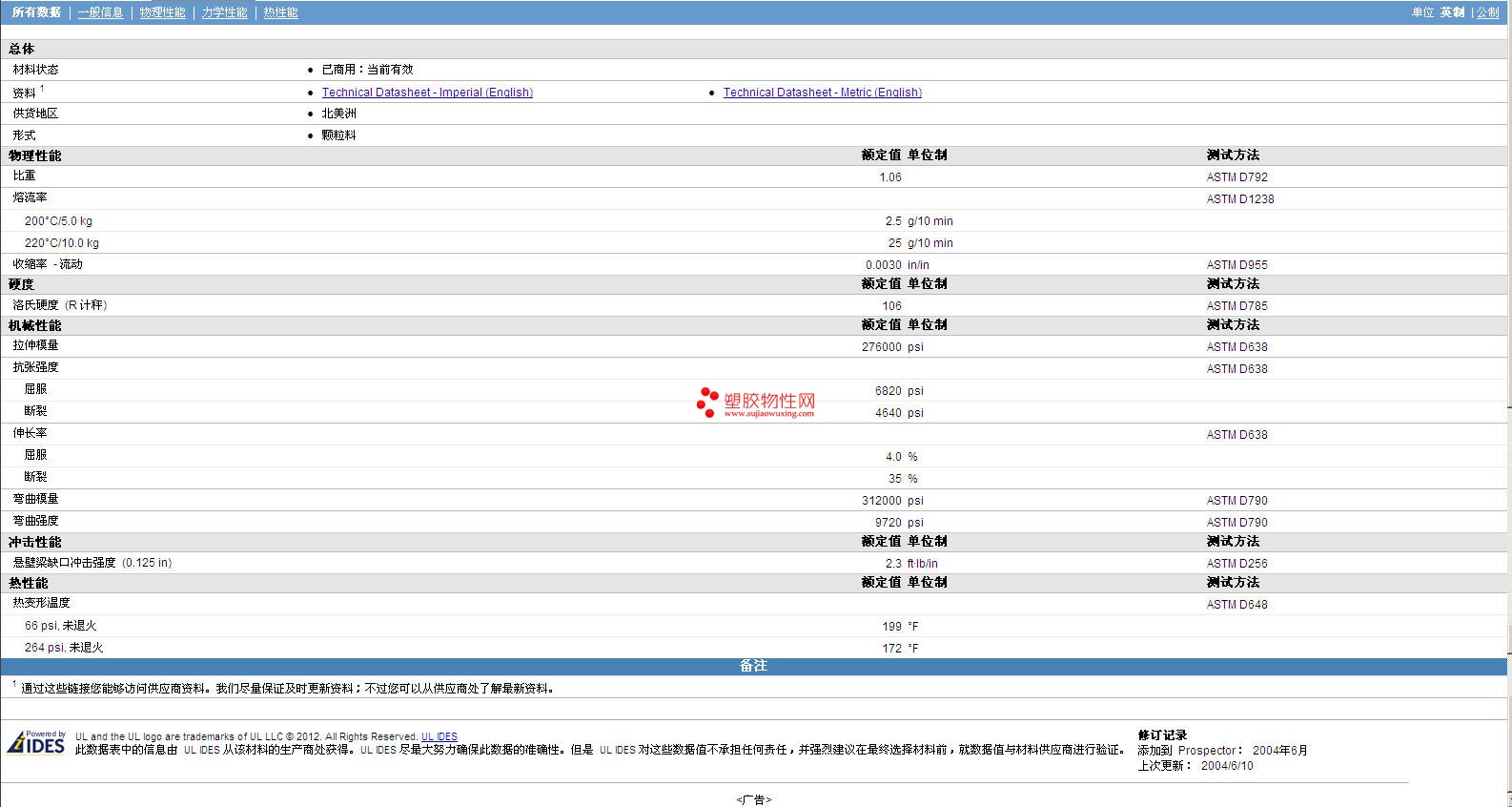Click ASTM D1238 test method

pos(1240,199)
